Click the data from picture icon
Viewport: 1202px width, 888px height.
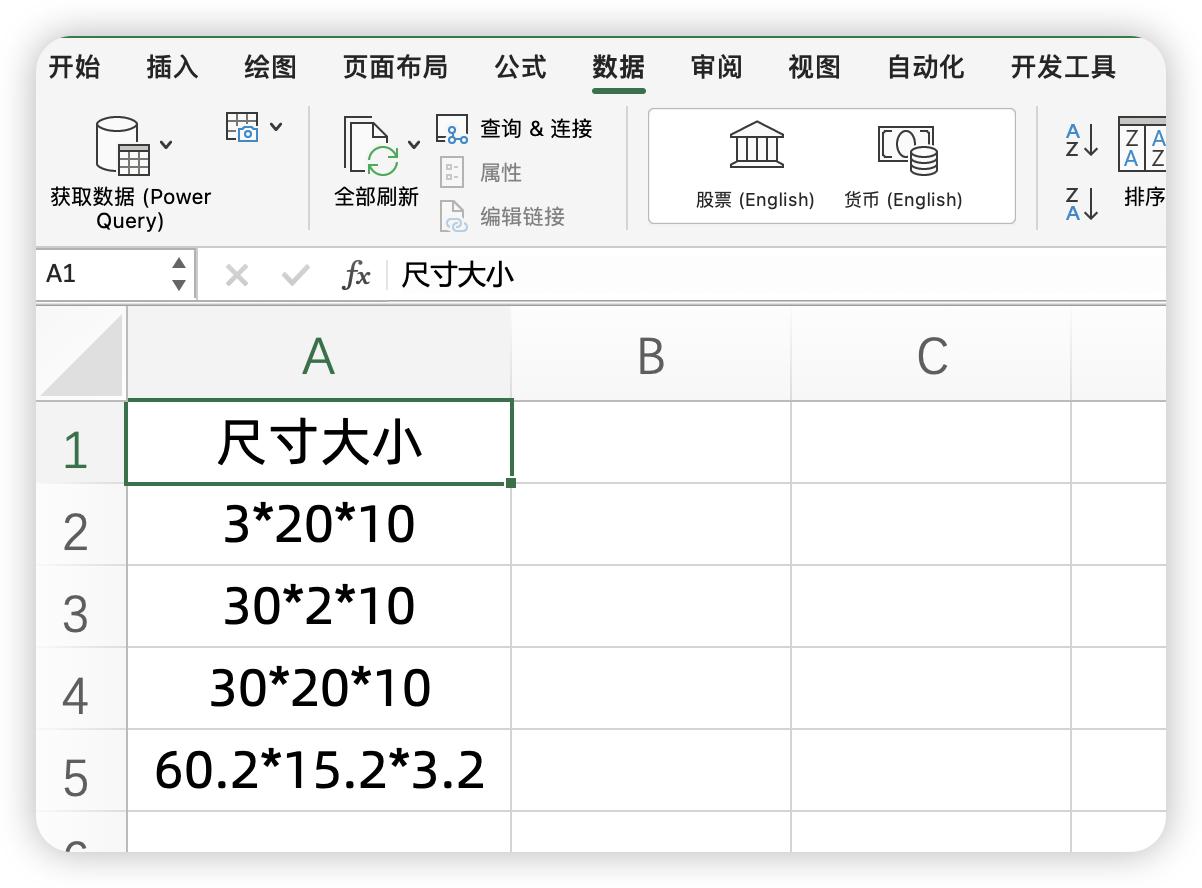point(243,127)
